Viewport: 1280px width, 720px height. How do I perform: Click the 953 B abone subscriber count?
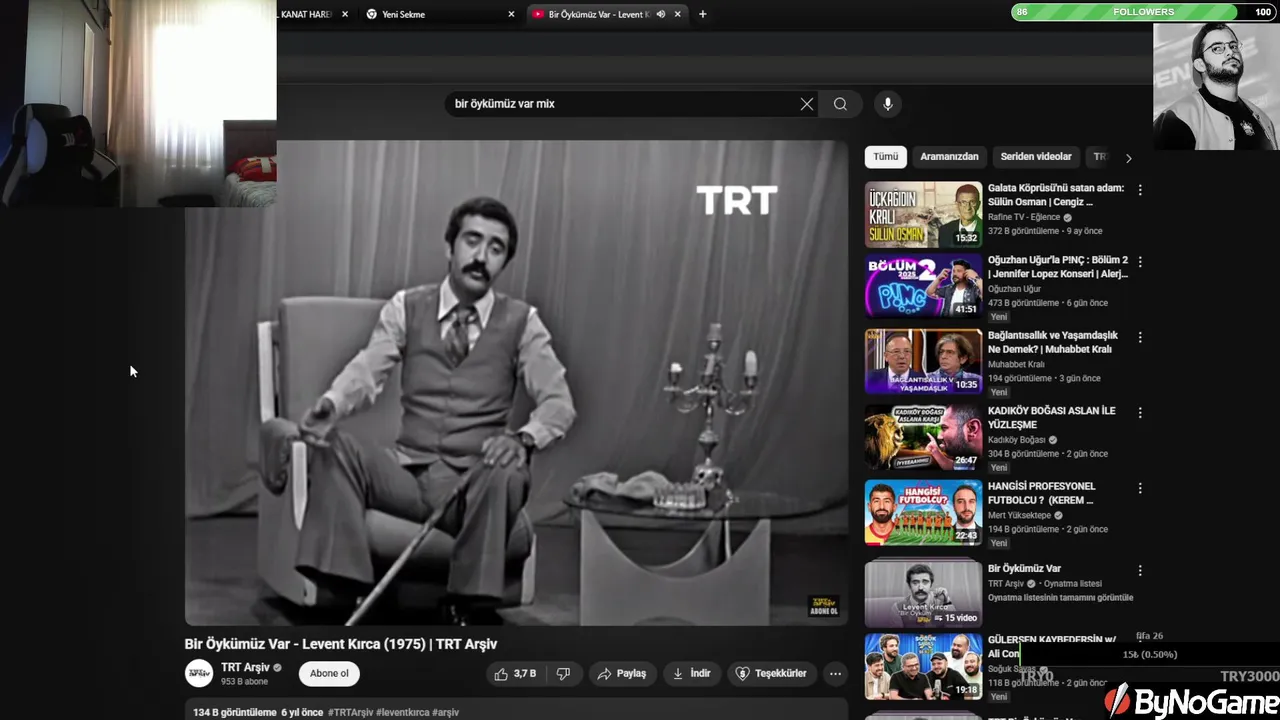(x=244, y=682)
